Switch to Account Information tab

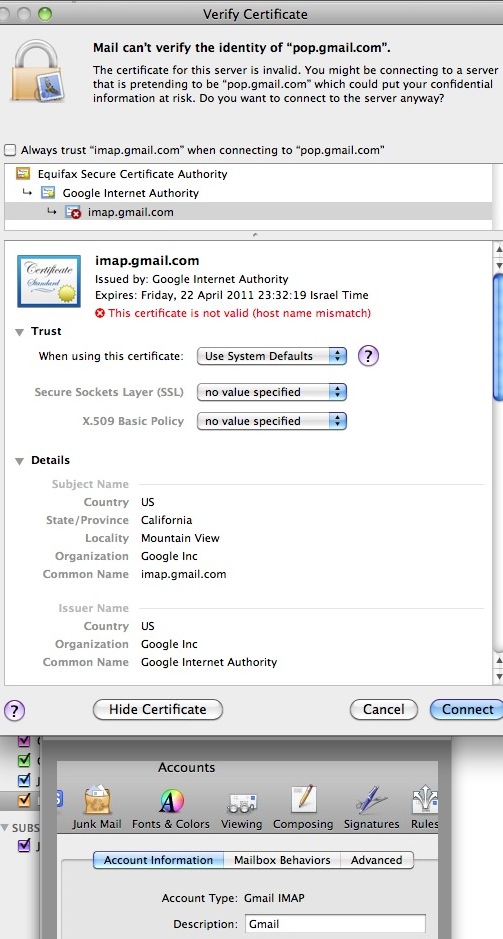(158, 860)
